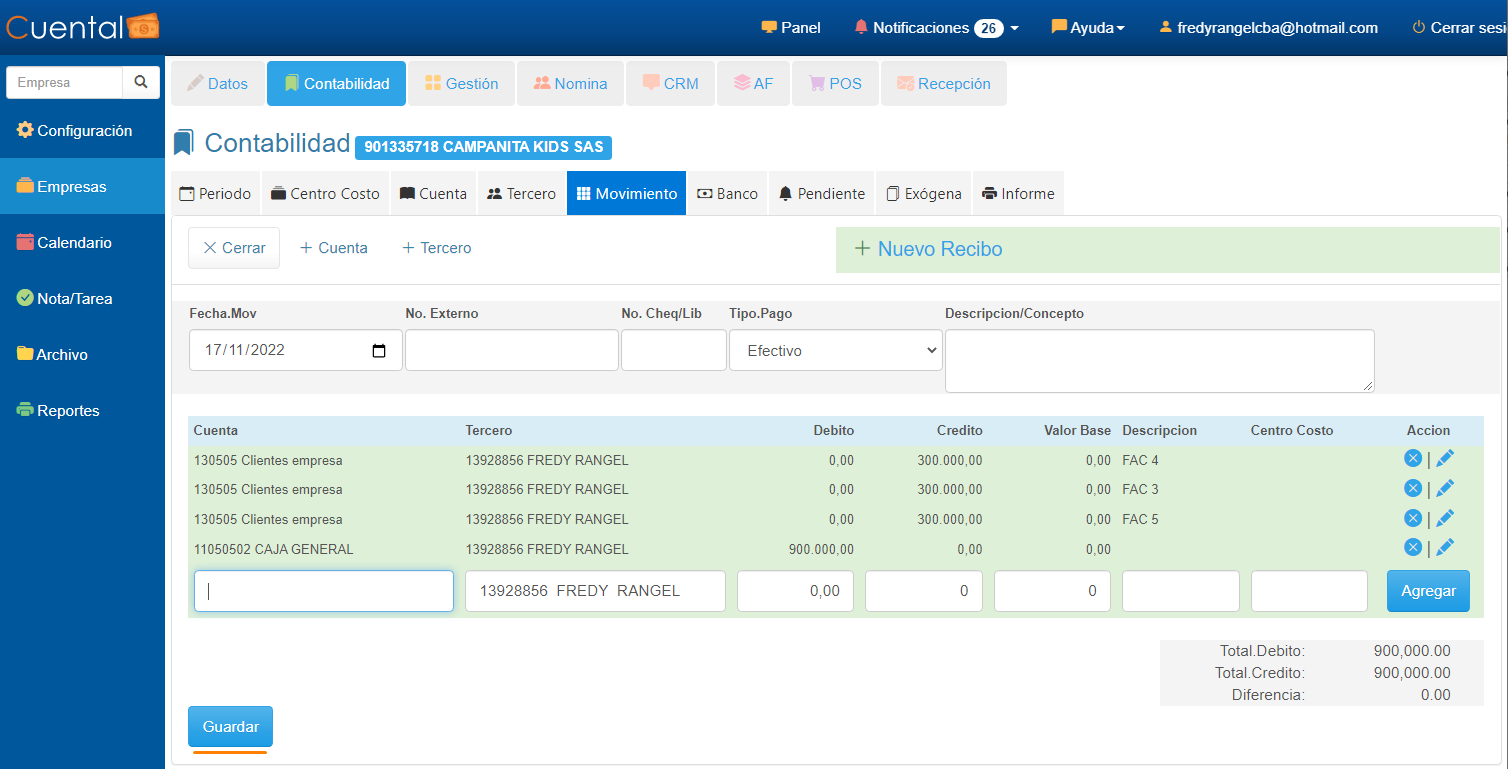The height and width of the screenshot is (769, 1508).
Task: Switch to the Recepción module tab
Action: tap(943, 84)
